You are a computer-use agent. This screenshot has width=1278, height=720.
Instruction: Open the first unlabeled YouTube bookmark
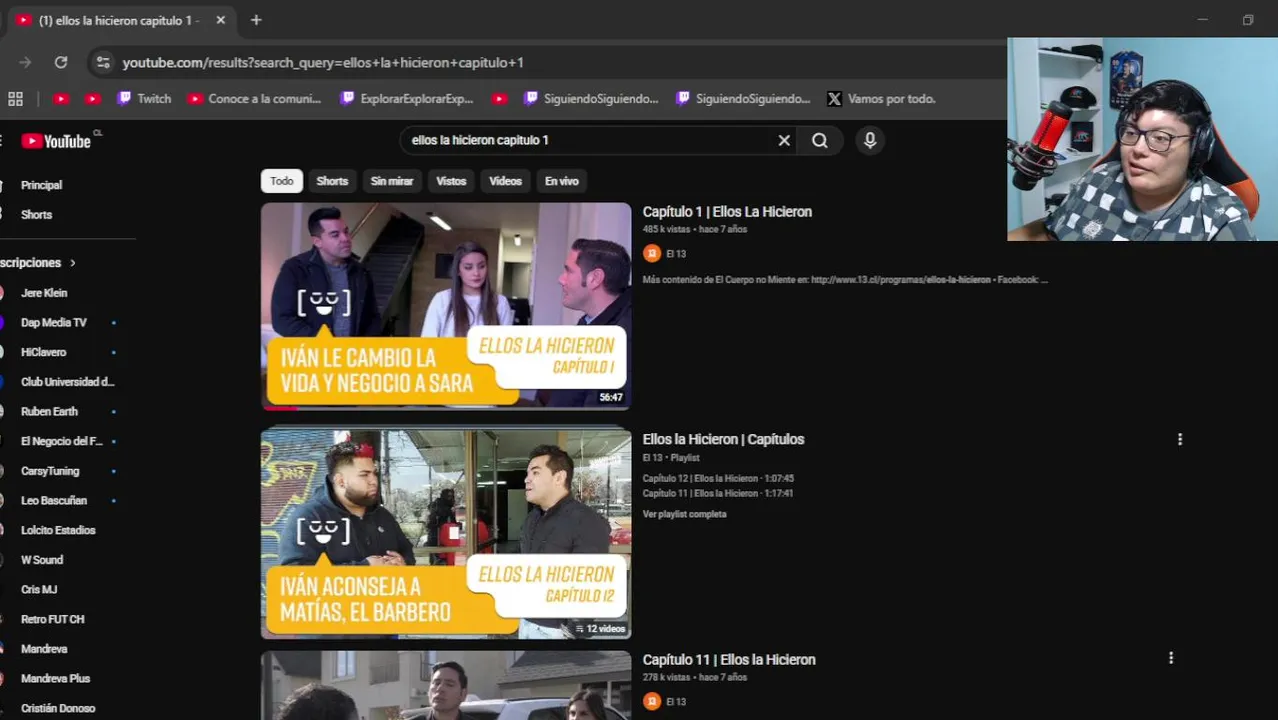click(x=61, y=99)
